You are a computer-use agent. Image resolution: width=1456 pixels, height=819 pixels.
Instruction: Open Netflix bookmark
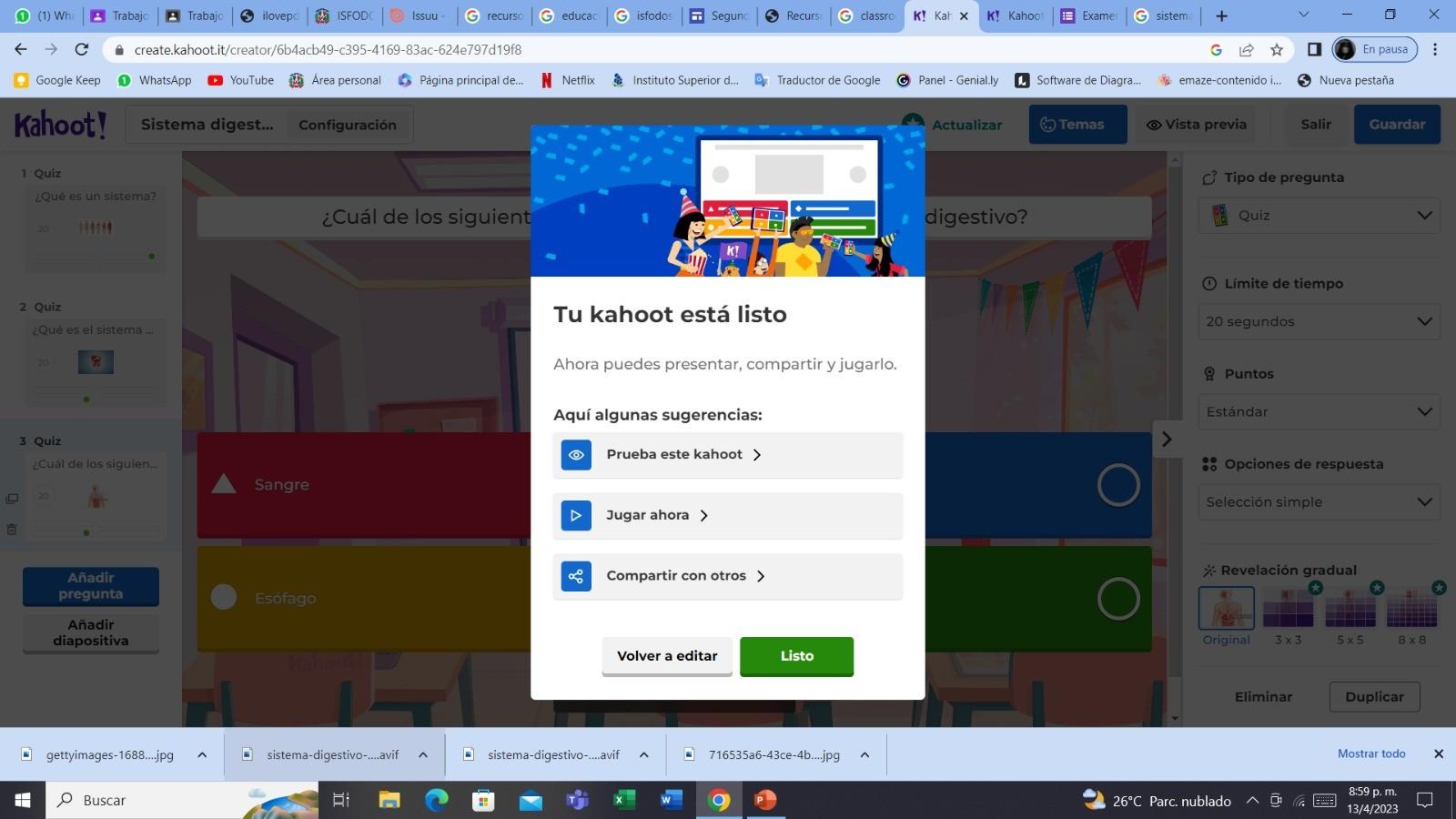(568, 80)
